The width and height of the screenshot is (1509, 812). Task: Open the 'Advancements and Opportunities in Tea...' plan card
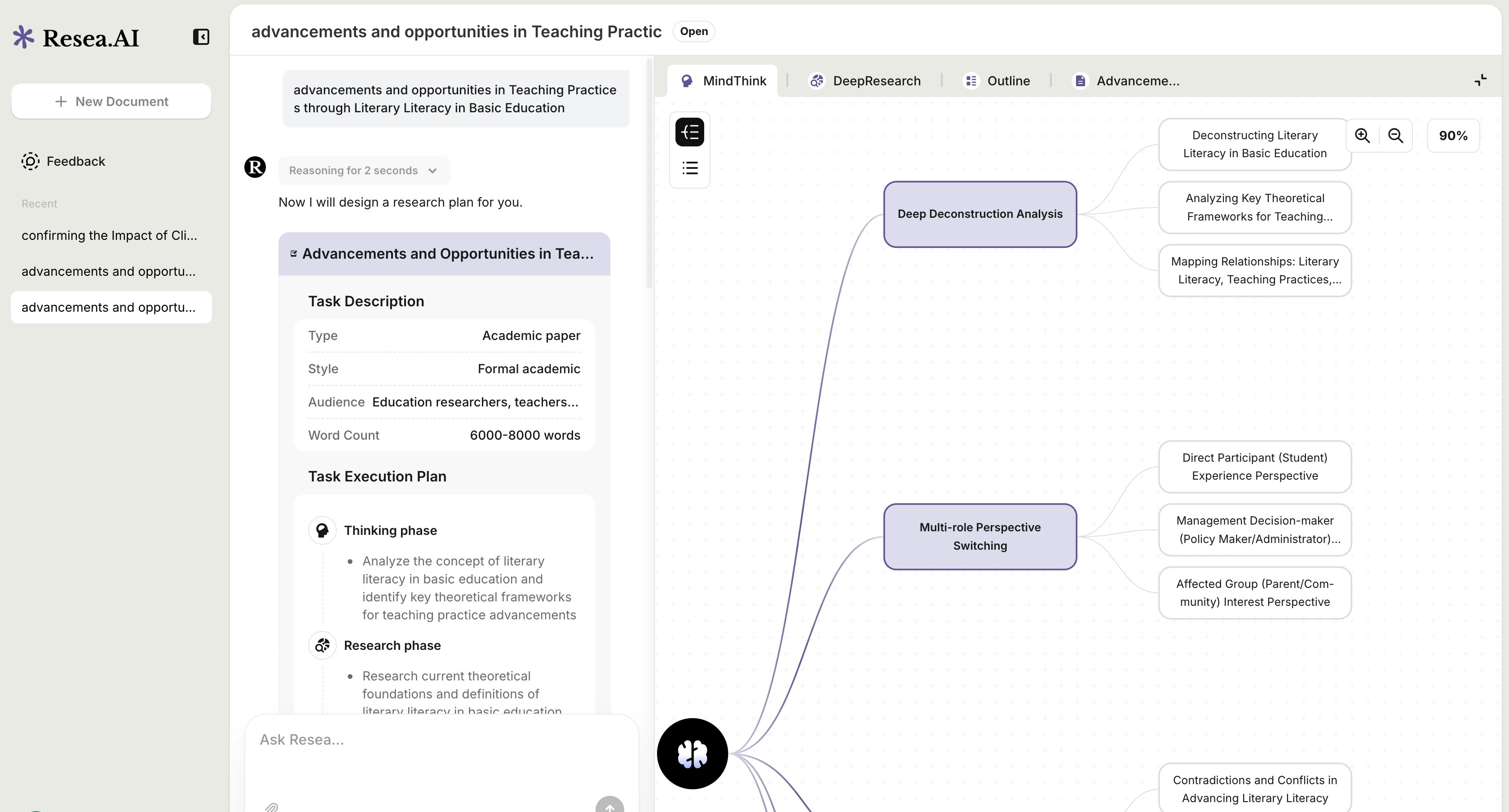444,254
